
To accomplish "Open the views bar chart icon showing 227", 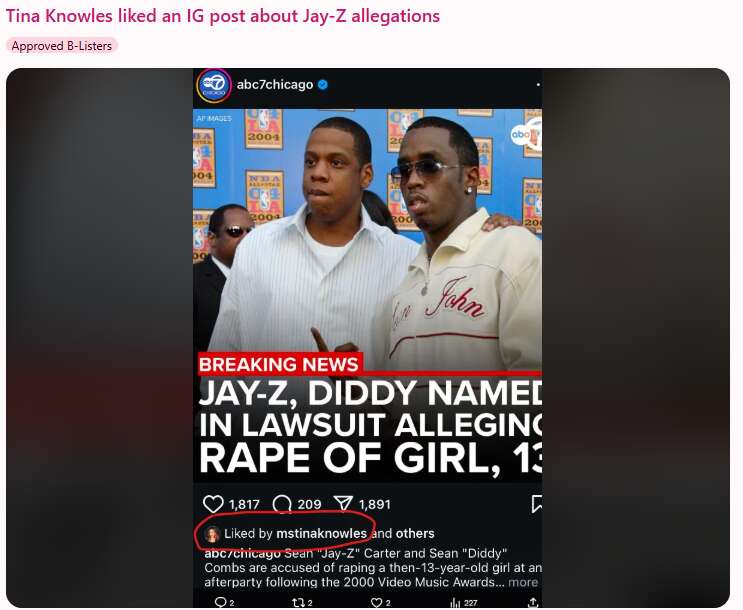I will click(x=455, y=602).
